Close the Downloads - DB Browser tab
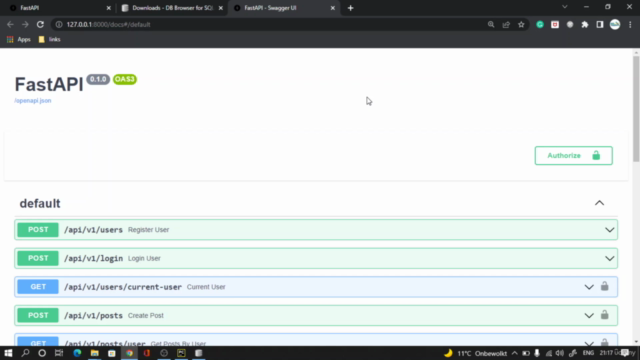Image resolution: width=640 pixels, height=360 pixels. 221,8
